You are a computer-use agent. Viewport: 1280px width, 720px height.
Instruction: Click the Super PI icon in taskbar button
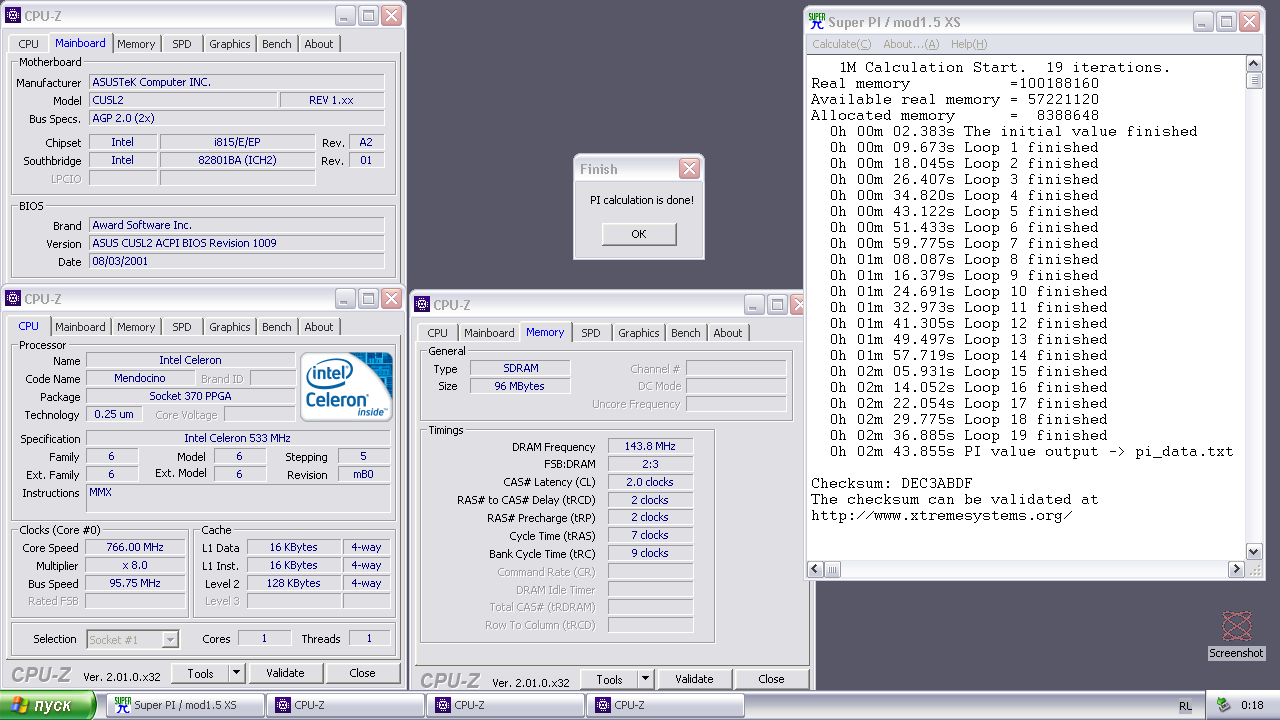click(x=122, y=705)
